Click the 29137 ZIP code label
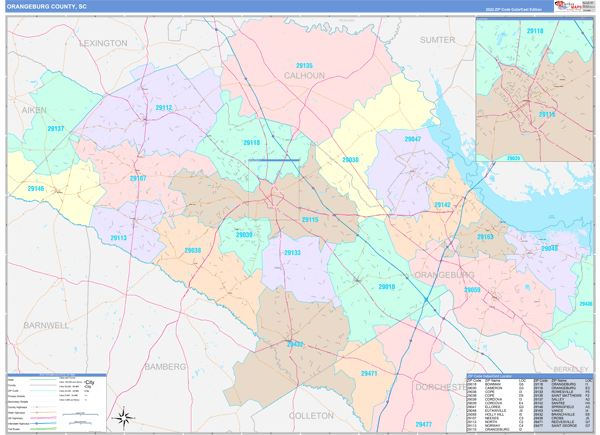 (55, 129)
